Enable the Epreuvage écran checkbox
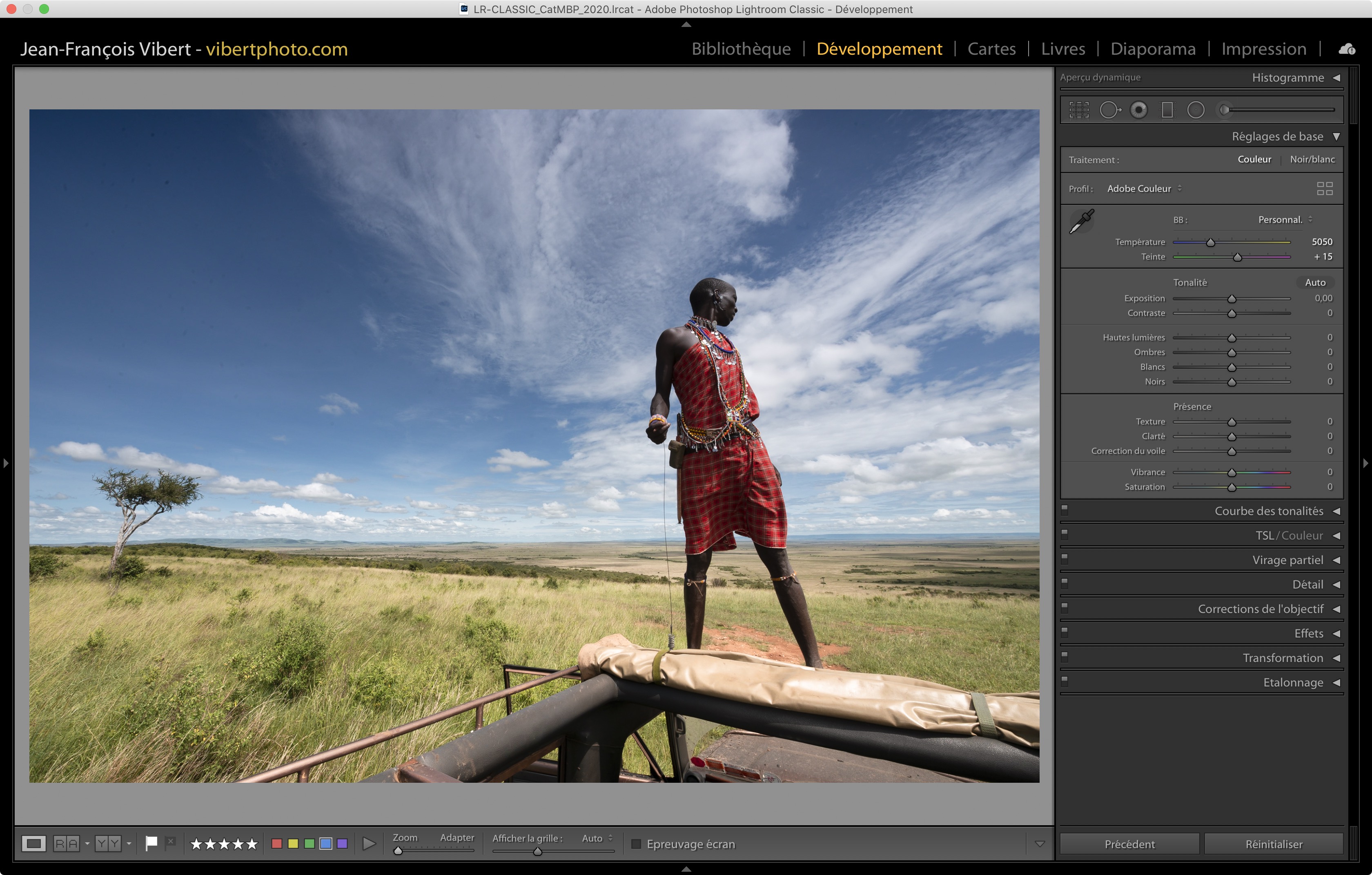The height and width of the screenshot is (875, 1372). point(637,844)
